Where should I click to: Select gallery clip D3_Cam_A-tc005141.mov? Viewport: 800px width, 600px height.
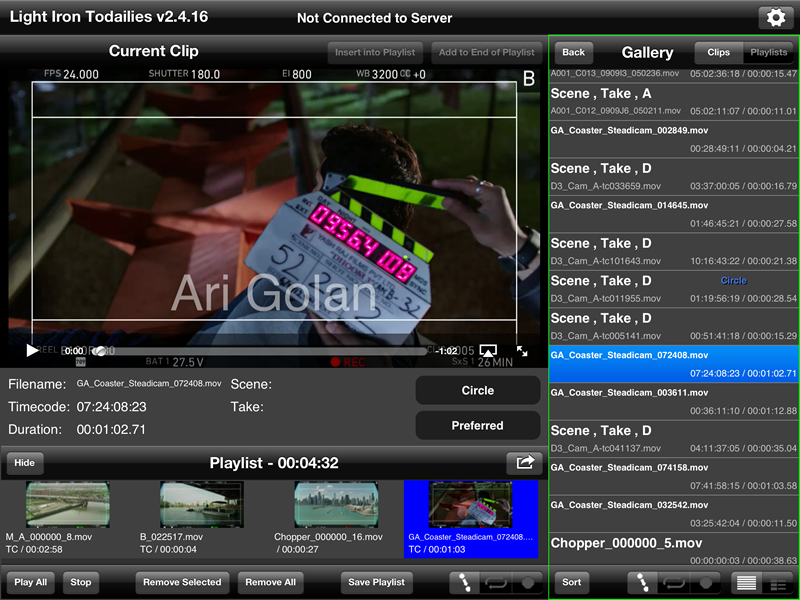click(673, 327)
